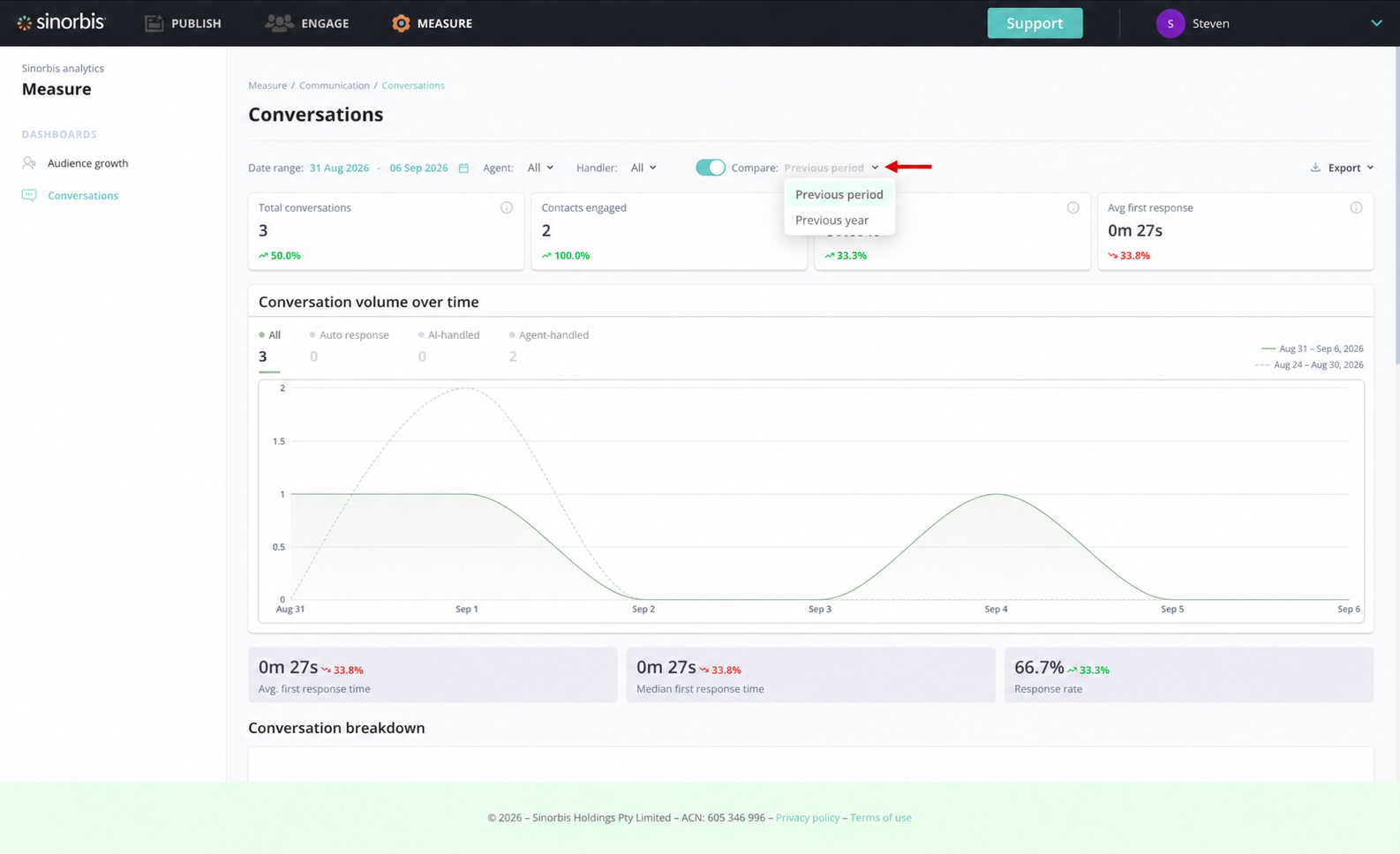Click the Response rate 66.7% value
The image size is (1400, 854).
point(1039,668)
